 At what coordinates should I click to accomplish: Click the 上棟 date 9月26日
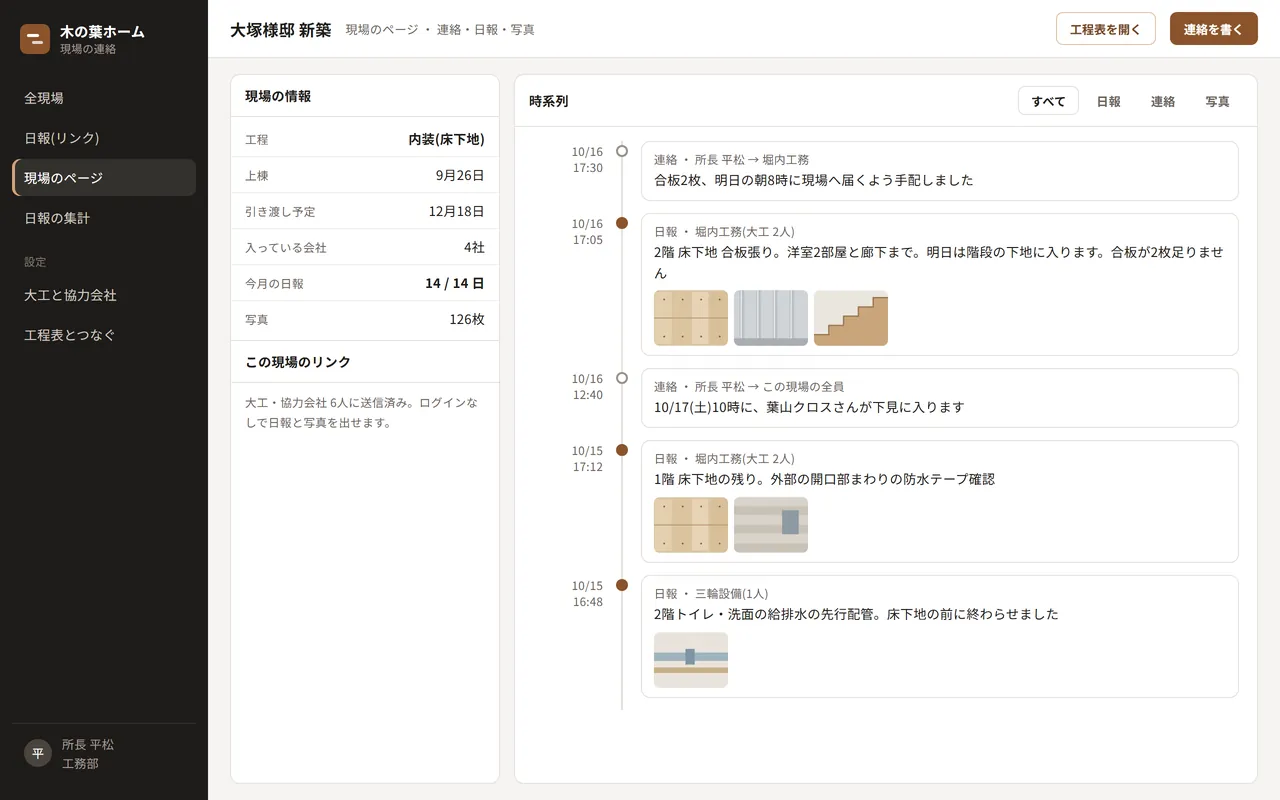[460, 175]
